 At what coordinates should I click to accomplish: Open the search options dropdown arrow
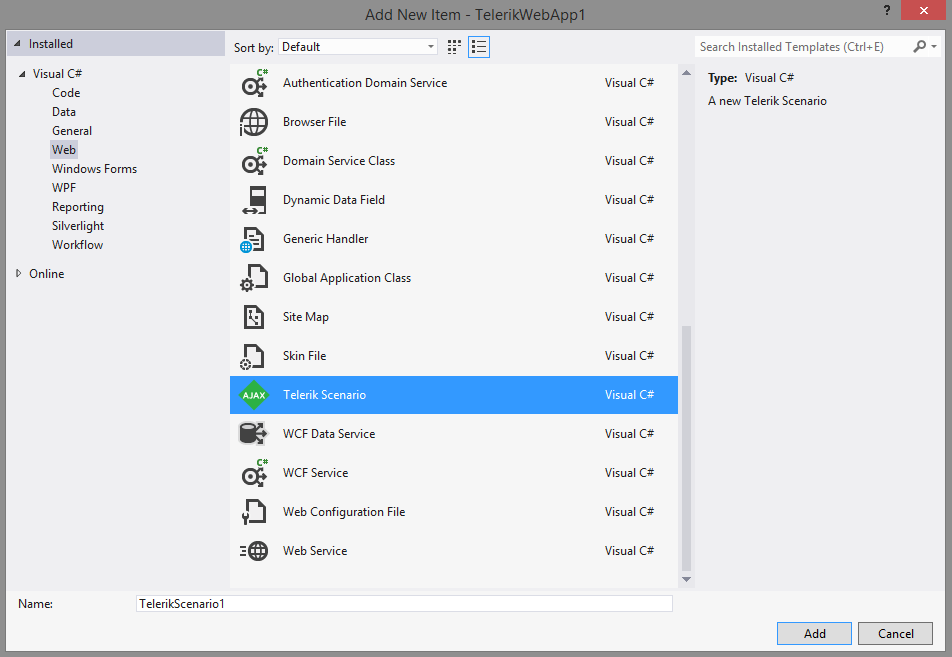(x=934, y=47)
